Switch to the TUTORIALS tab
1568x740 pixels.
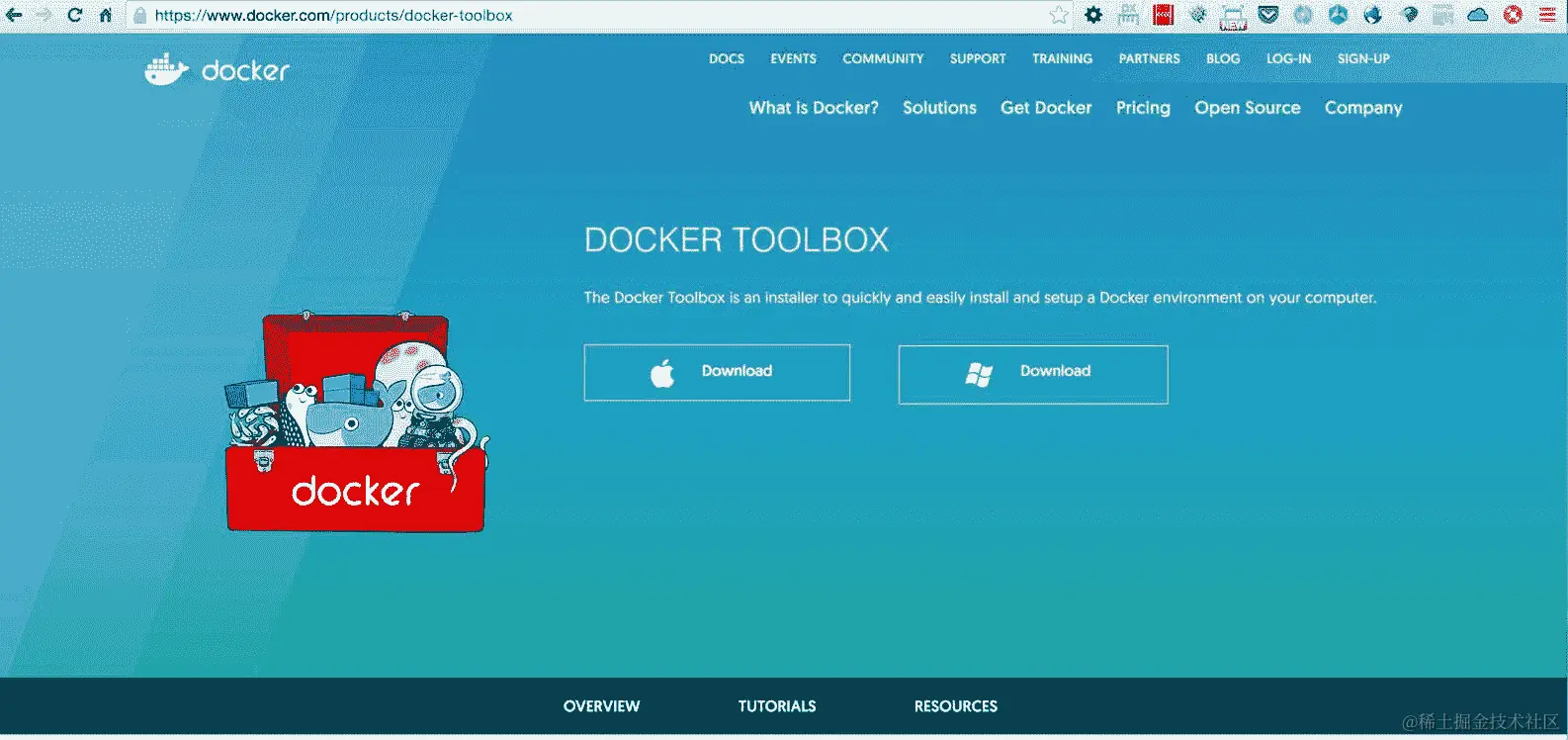[777, 706]
